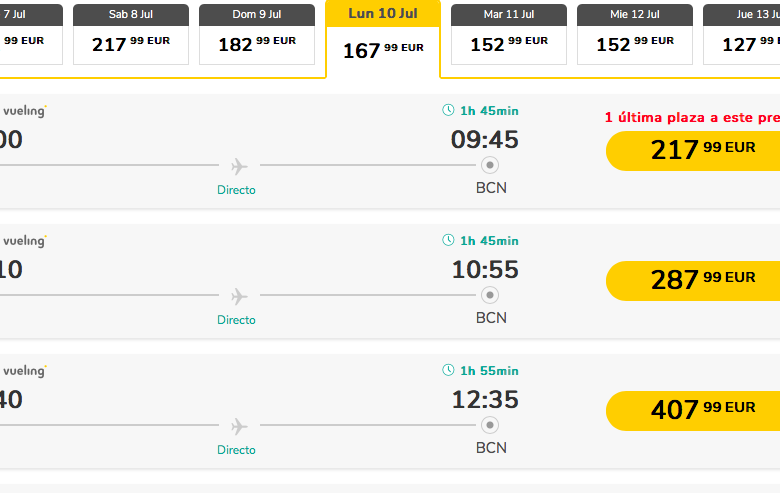Switch to the Mar 11 Jul date
The height and width of the screenshot is (493, 780).
(509, 34)
